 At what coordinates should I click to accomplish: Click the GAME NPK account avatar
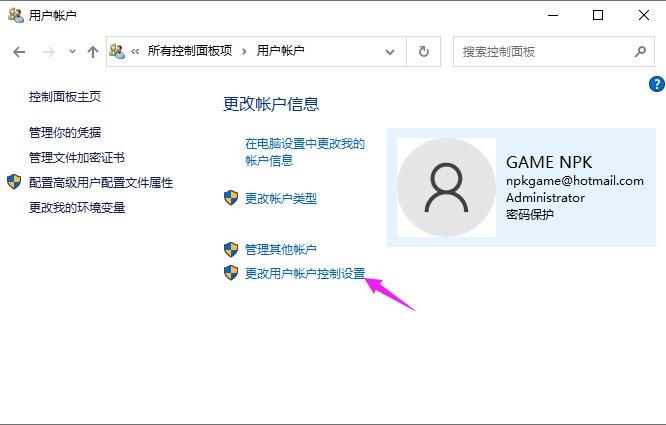pyautogui.click(x=446, y=187)
